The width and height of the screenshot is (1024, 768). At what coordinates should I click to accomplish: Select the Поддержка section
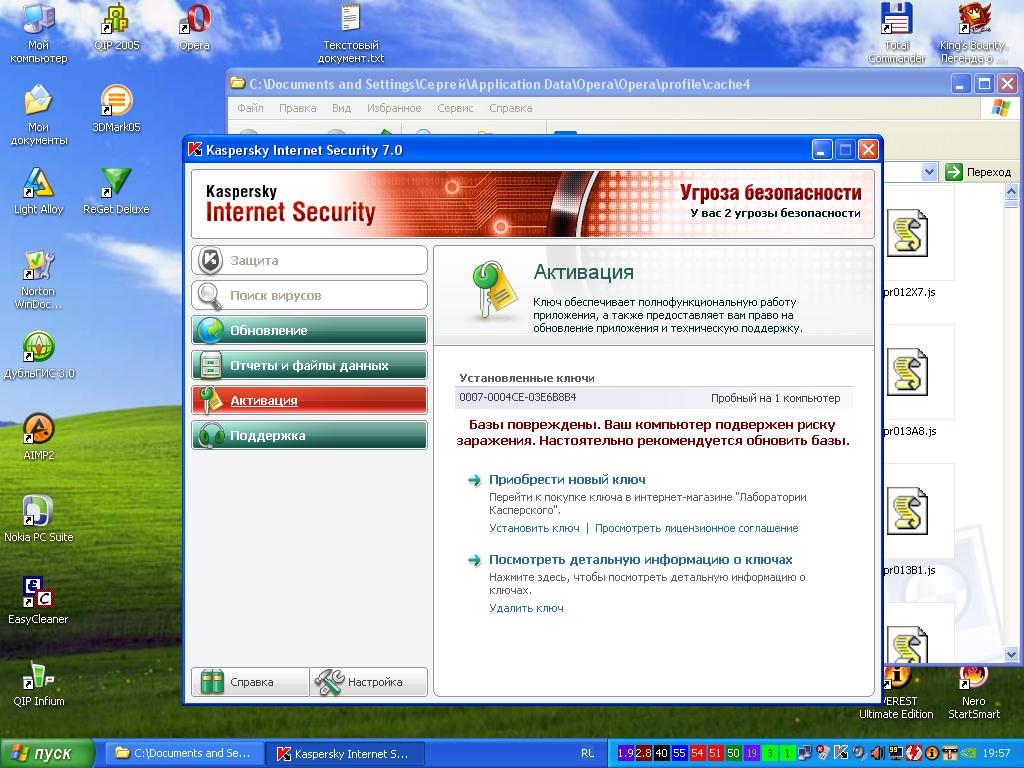pos(309,436)
